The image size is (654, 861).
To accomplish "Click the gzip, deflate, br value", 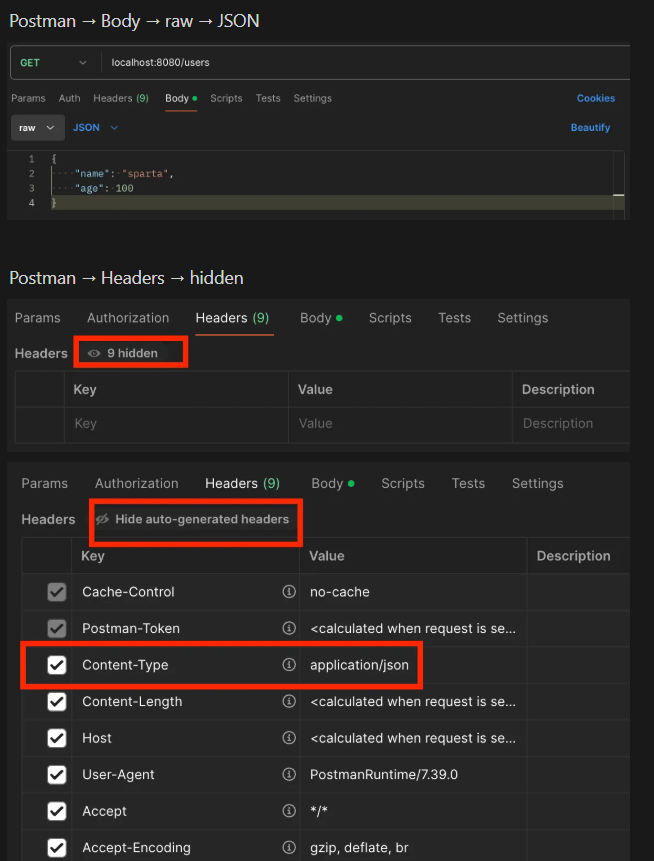I will point(359,848).
